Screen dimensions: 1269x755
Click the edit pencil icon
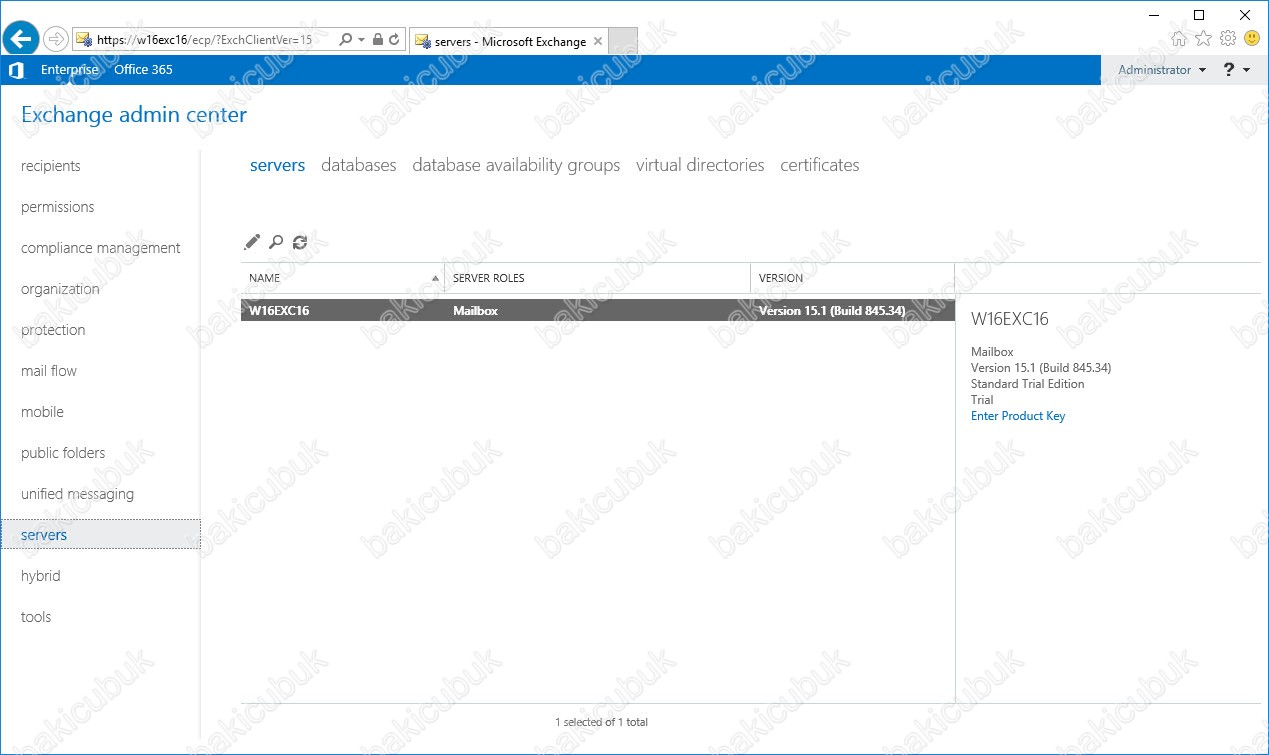click(x=252, y=242)
